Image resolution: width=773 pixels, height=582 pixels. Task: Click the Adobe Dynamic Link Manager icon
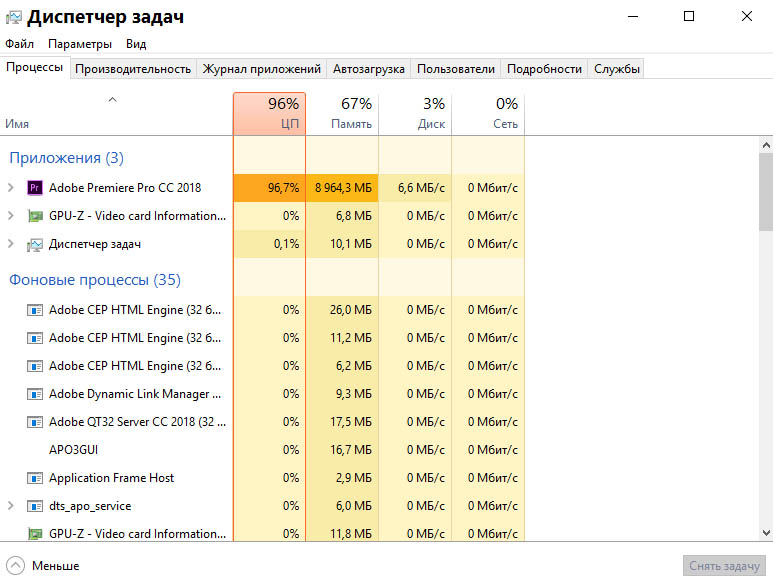coord(35,394)
